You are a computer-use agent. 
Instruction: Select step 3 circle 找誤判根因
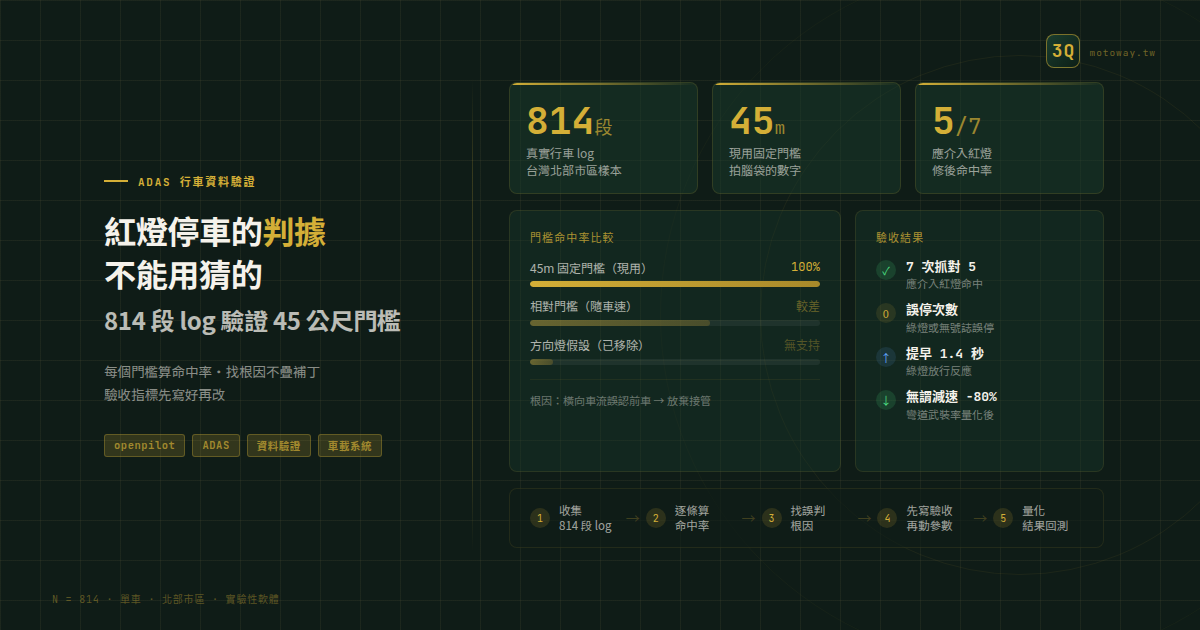click(771, 518)
